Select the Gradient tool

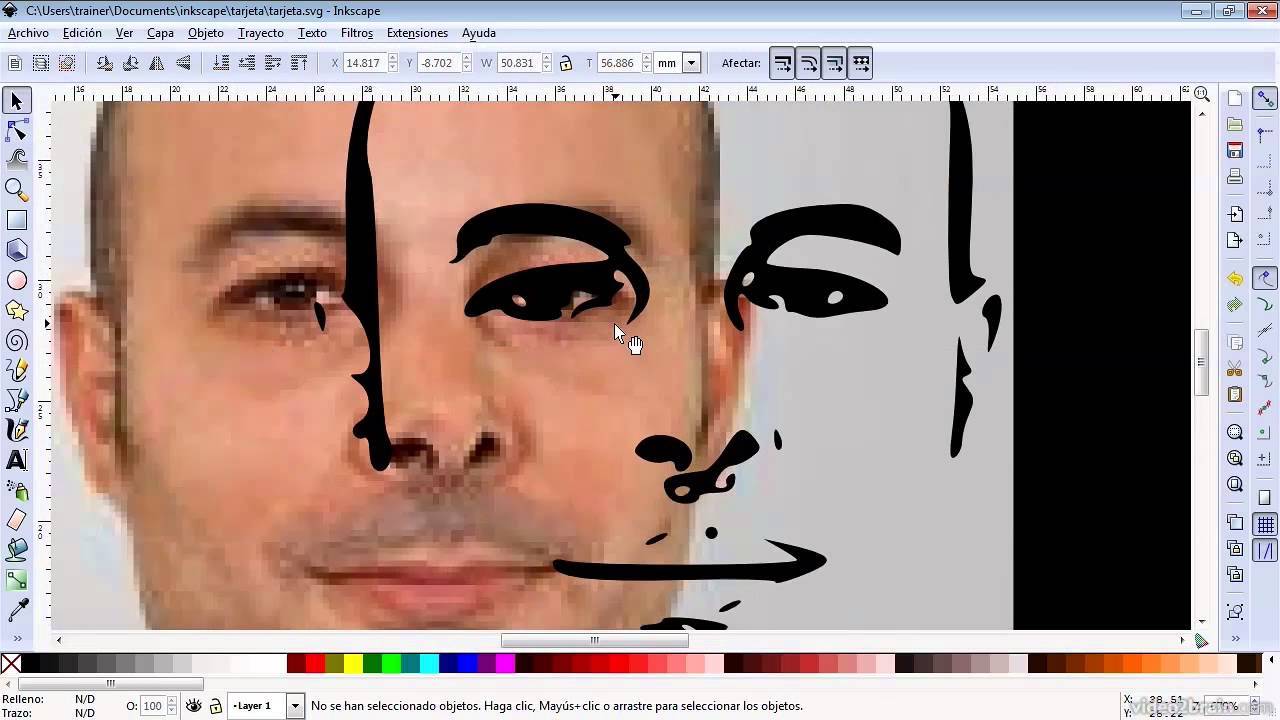click(x=16, y=580)
